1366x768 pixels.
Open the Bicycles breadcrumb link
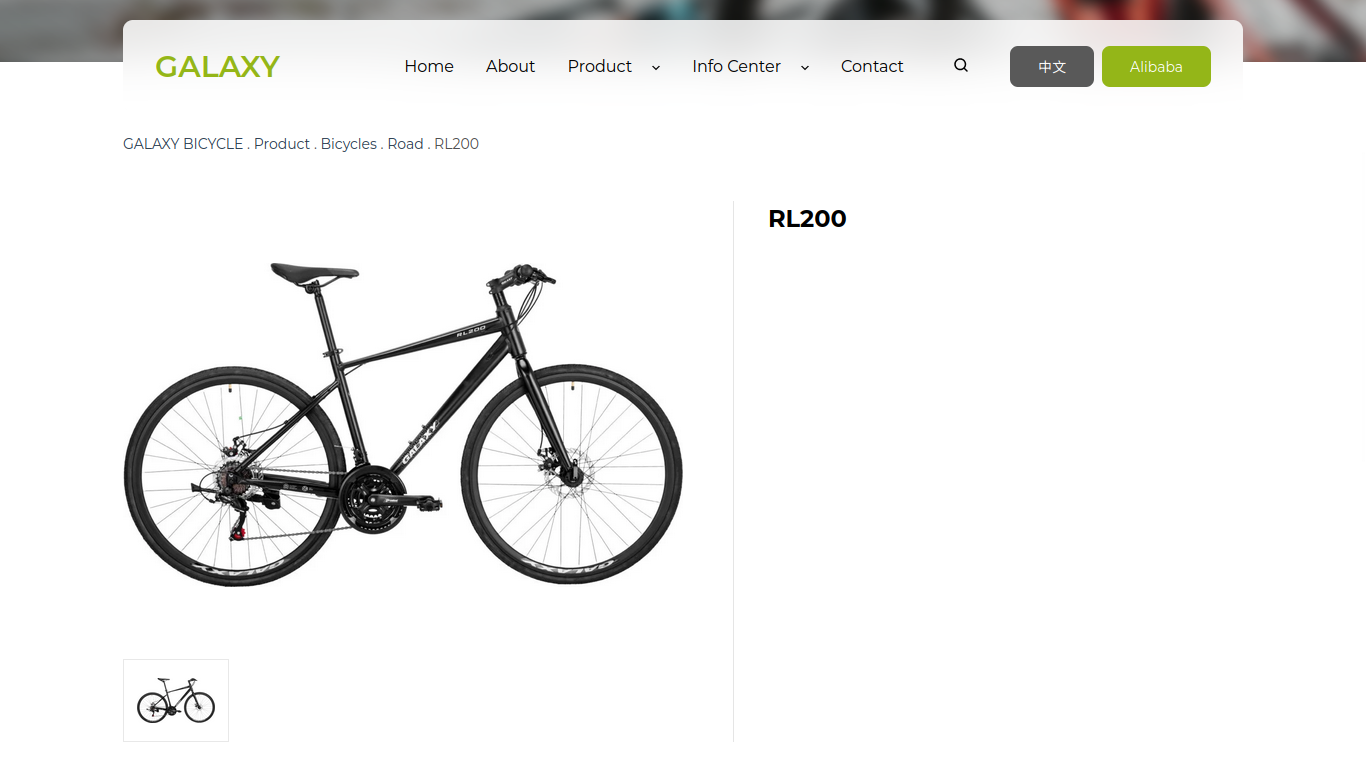pos(349,144)
